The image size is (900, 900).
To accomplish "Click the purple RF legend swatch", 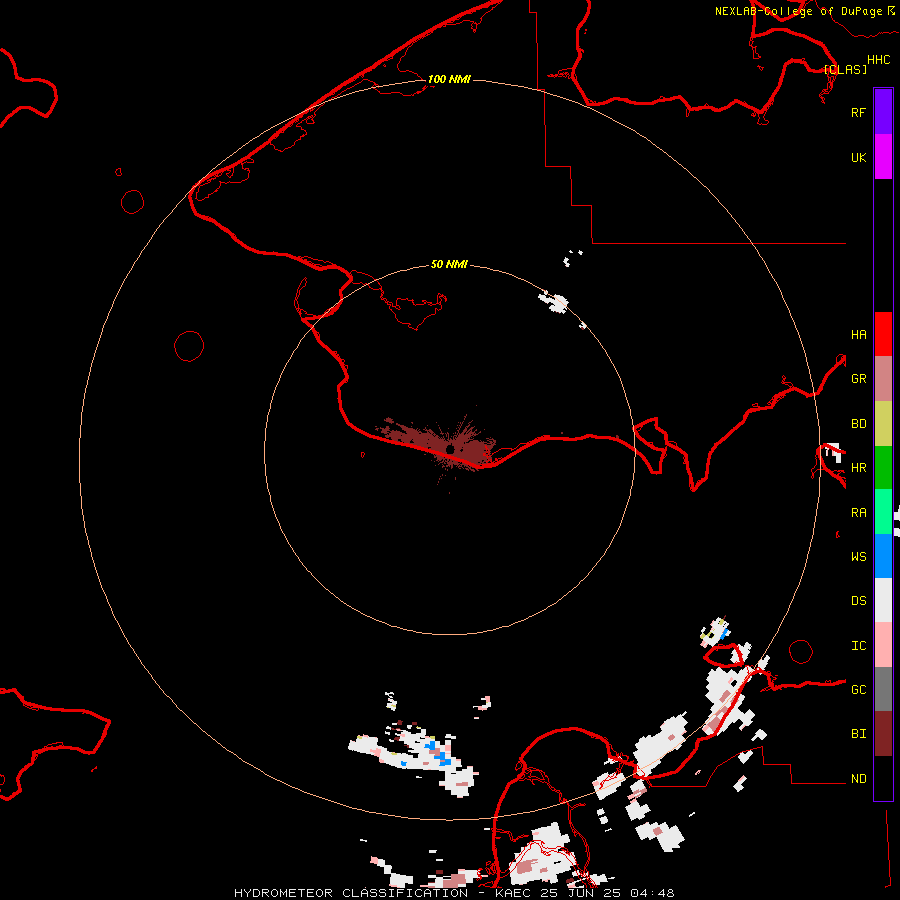I will pos(883,112).
